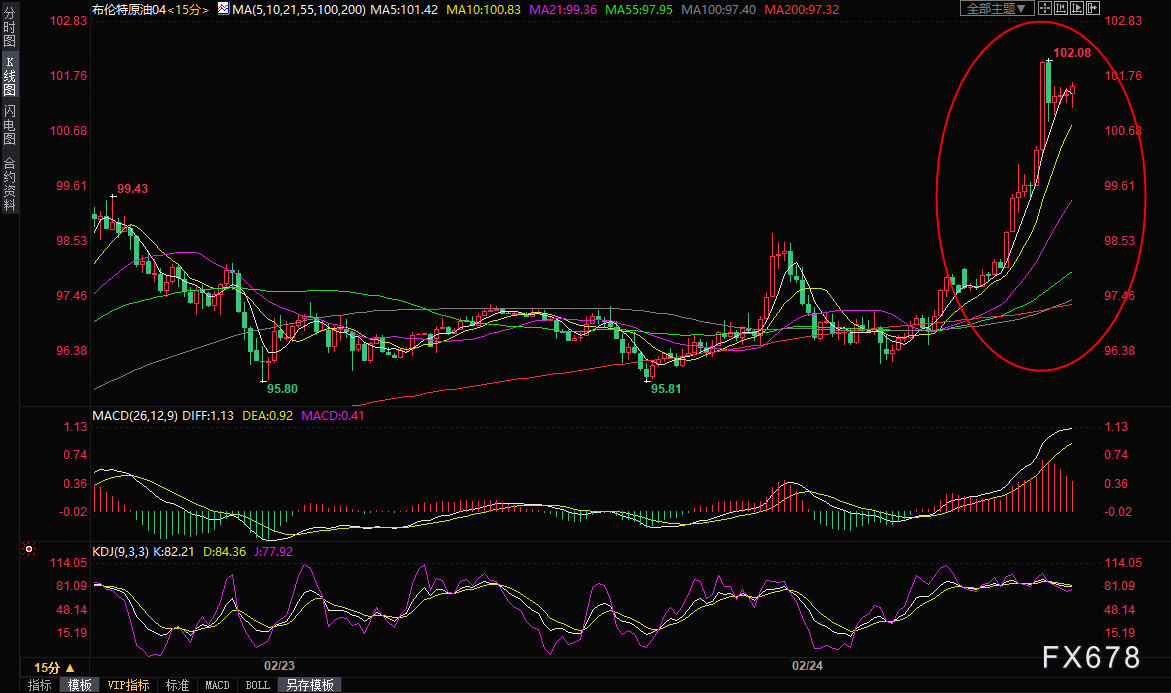This screenshot has height=693, width=1171.
Task: Click the MA indicator chart icon
Action: coord(223,8)
